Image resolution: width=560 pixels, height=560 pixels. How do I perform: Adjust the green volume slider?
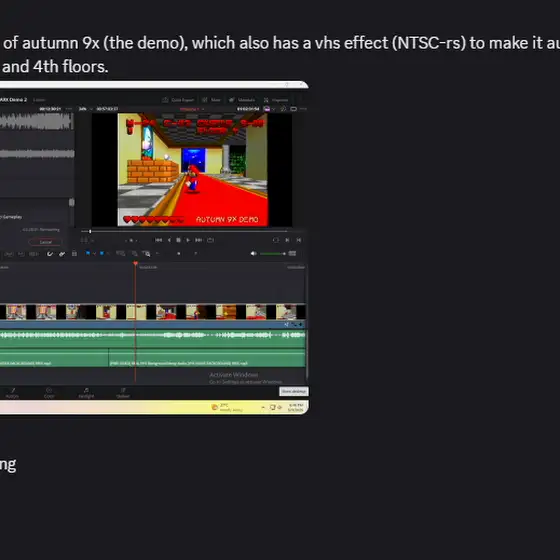click(x=272, y=254)
